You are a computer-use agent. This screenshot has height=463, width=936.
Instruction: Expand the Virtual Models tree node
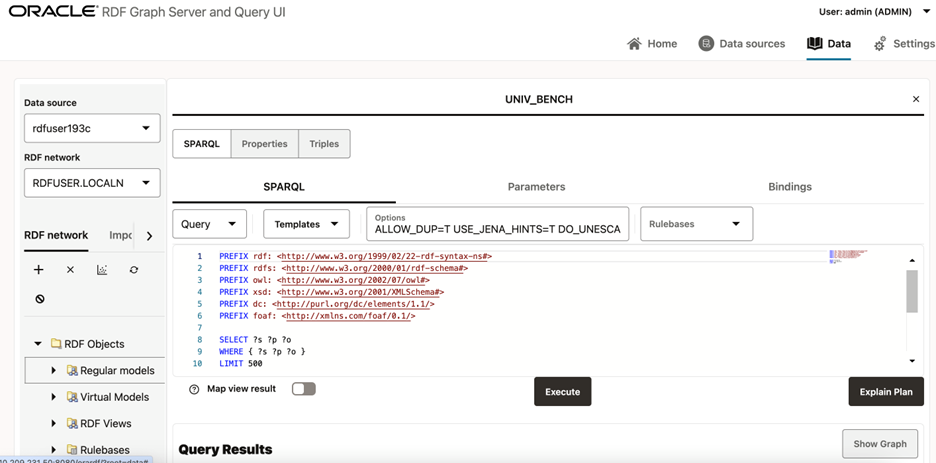[x=54, y=397]
